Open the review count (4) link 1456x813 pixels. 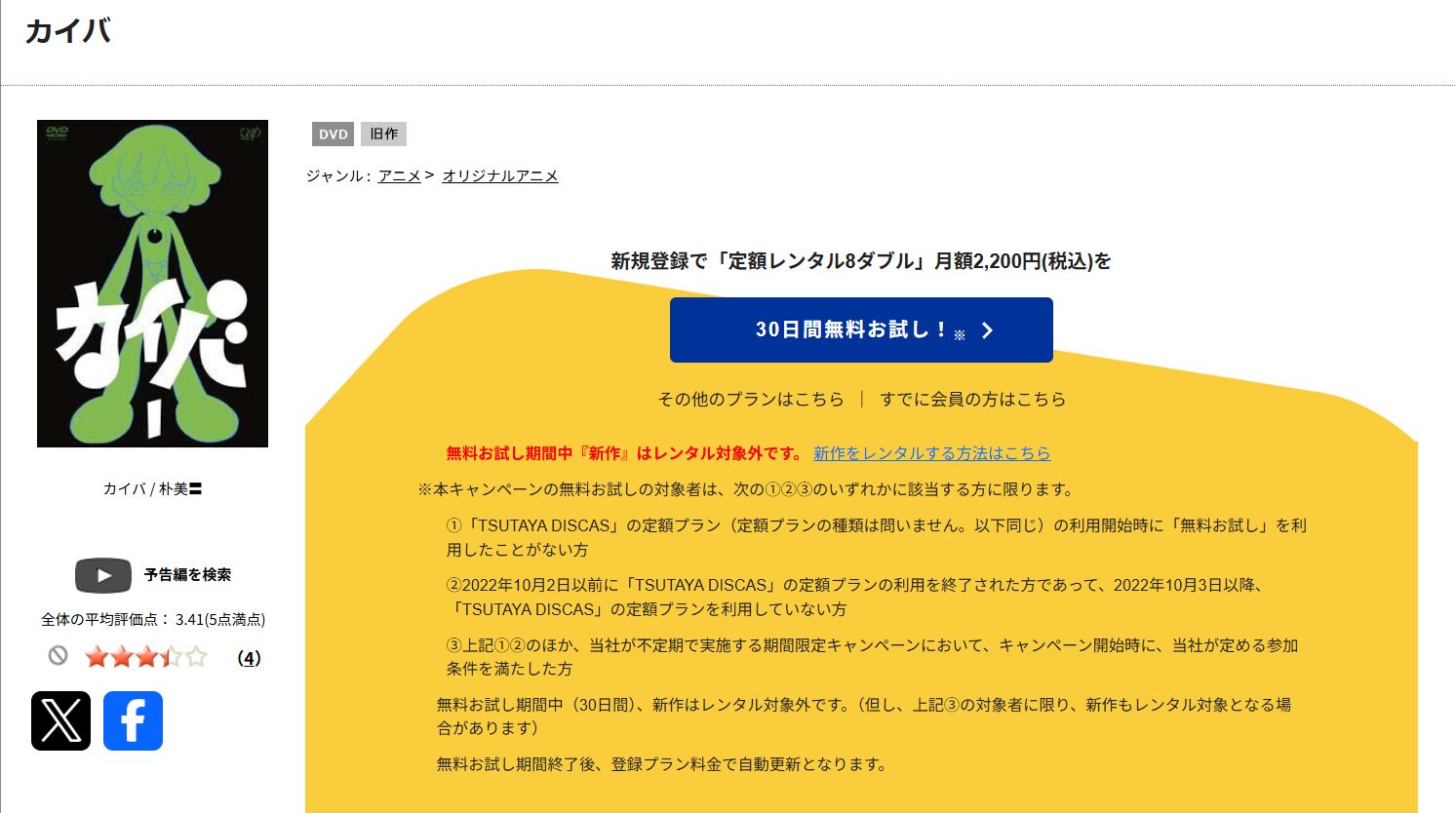pyautogui.click(x=249, y=658)
